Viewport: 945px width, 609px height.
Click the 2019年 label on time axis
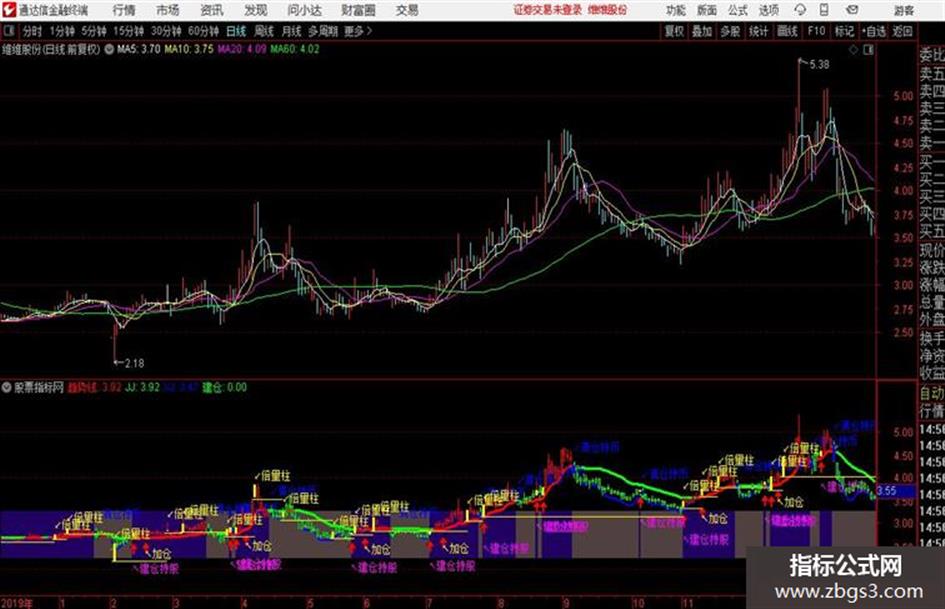tap(17, 602)
